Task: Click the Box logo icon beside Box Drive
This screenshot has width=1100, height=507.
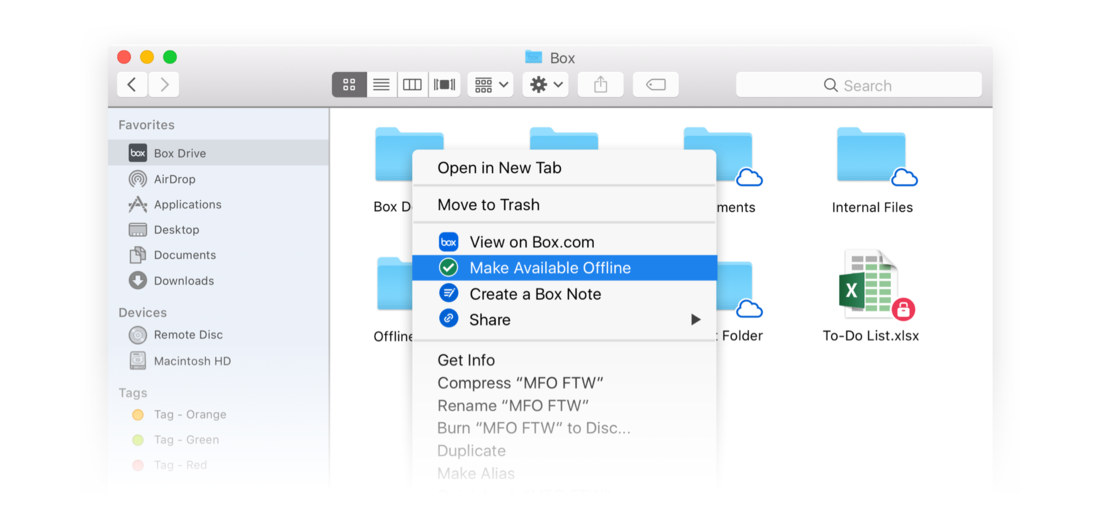Action: 138,153
